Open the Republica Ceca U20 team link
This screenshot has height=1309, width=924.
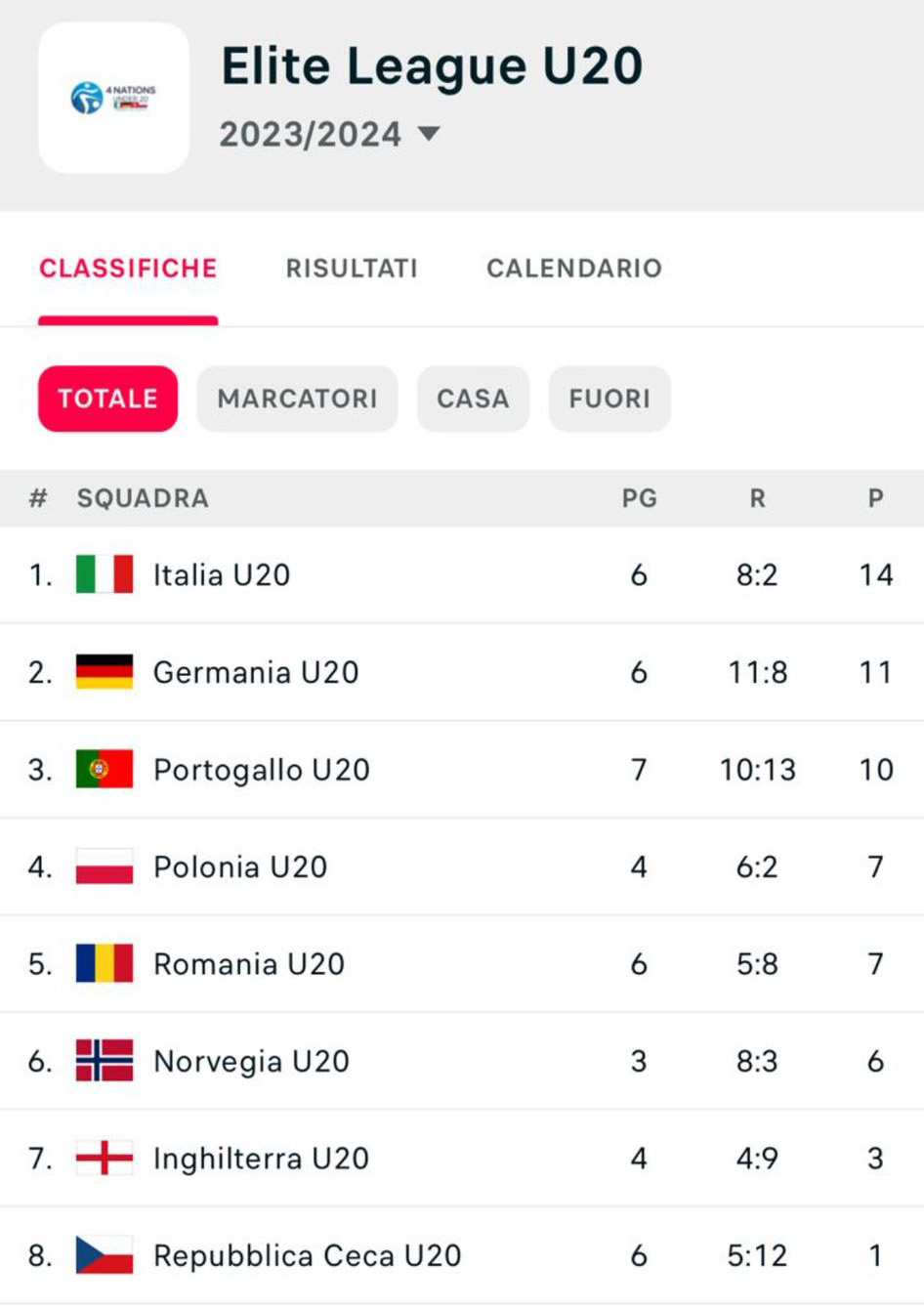point(307,1255)
